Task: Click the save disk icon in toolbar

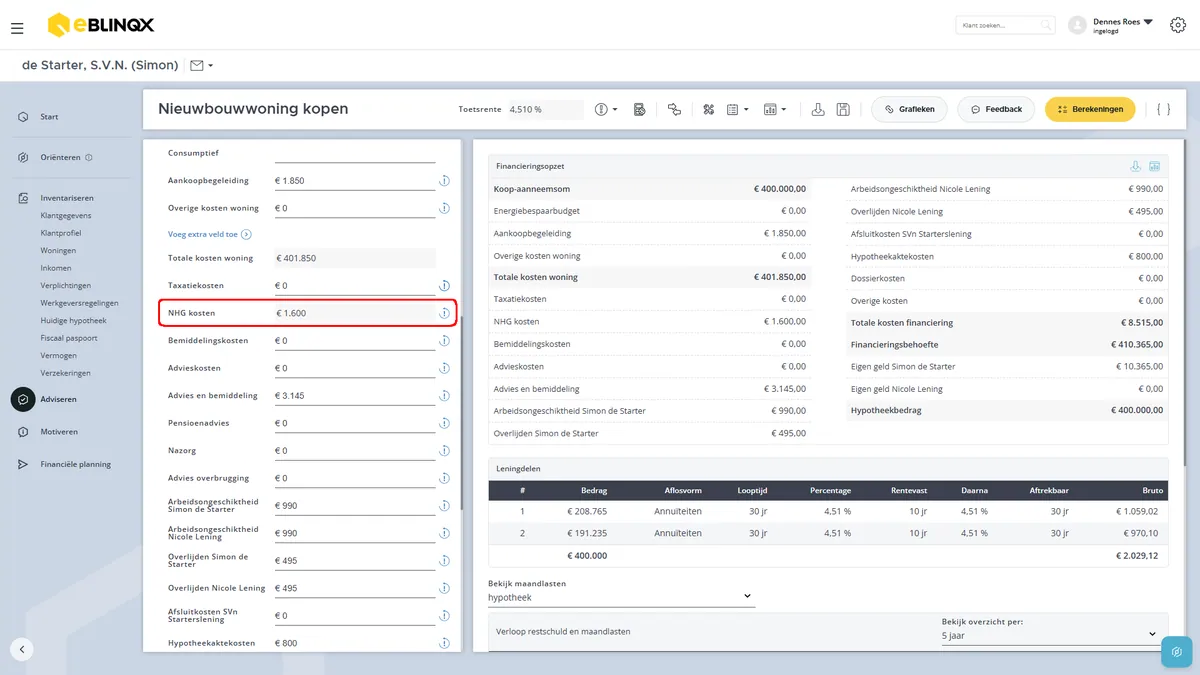Action: [x=843, y=109]
